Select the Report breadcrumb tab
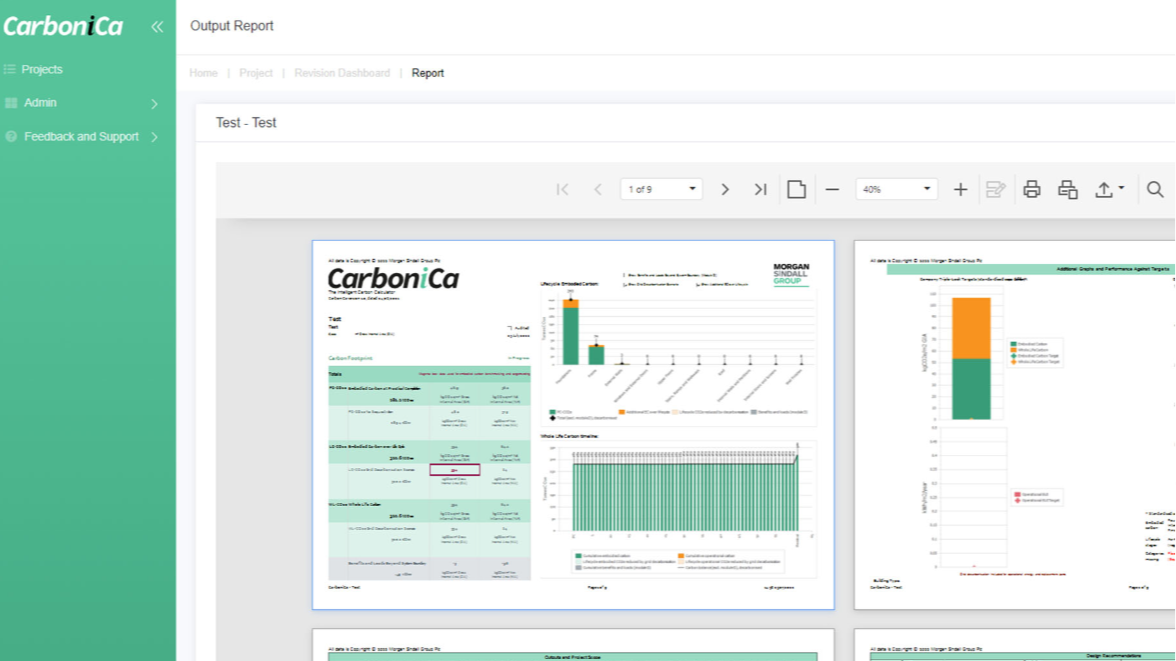The image size is (1176, 661). coord(428,73)
